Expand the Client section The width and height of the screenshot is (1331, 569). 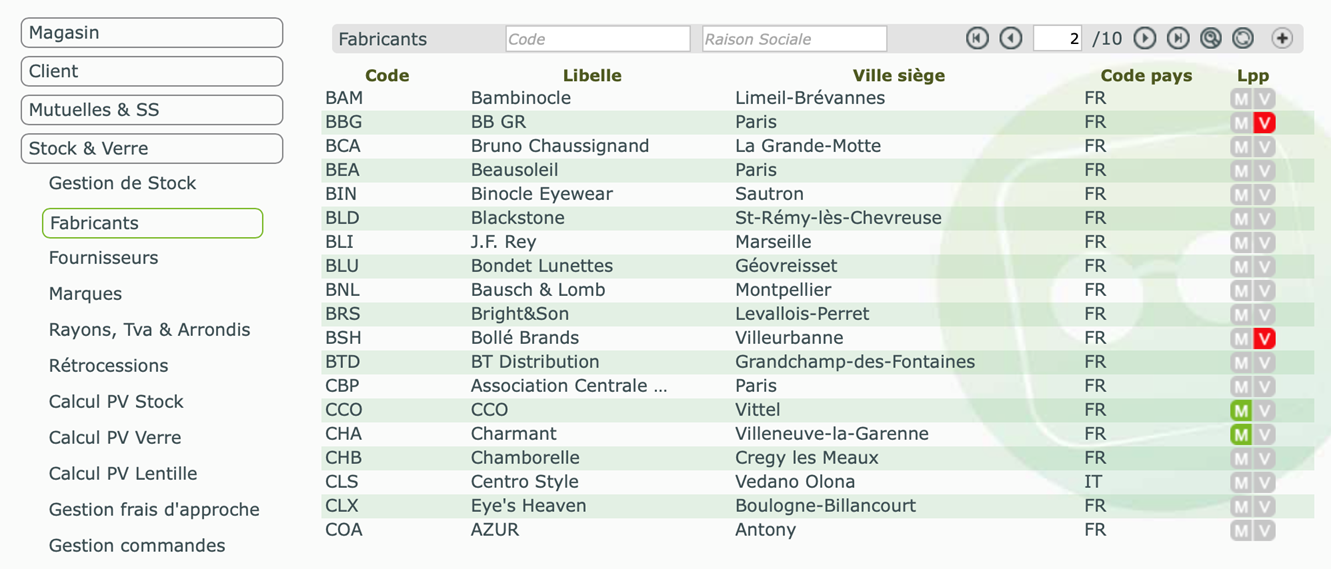(152, 71)
